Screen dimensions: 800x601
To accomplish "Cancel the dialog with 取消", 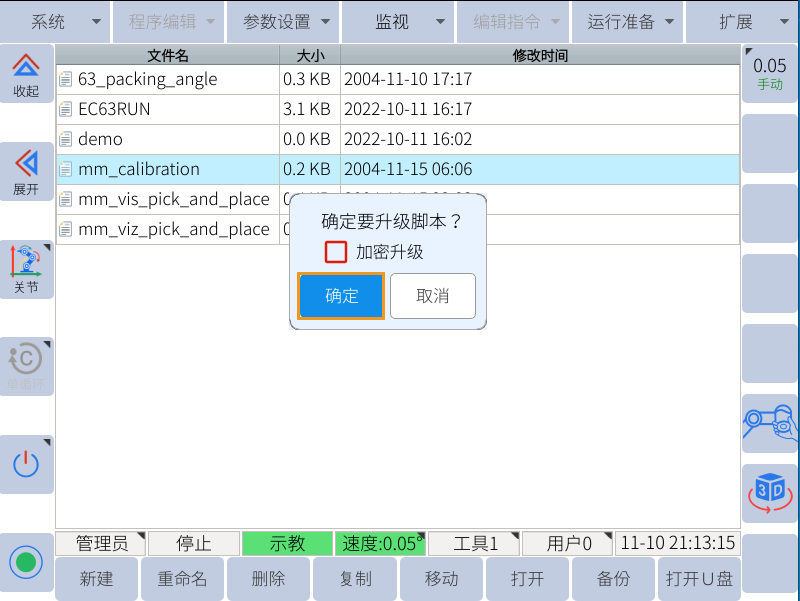I will [433, 296].
